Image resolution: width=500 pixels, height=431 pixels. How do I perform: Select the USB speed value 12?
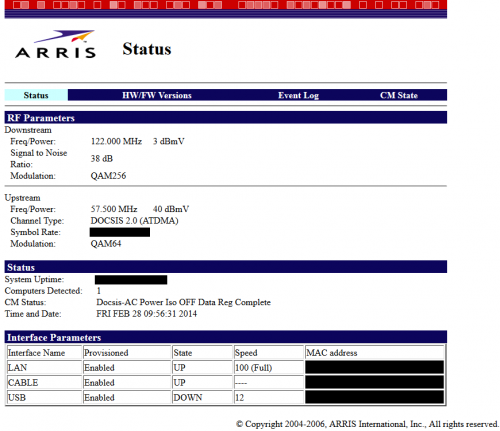[x=268, y=397]
